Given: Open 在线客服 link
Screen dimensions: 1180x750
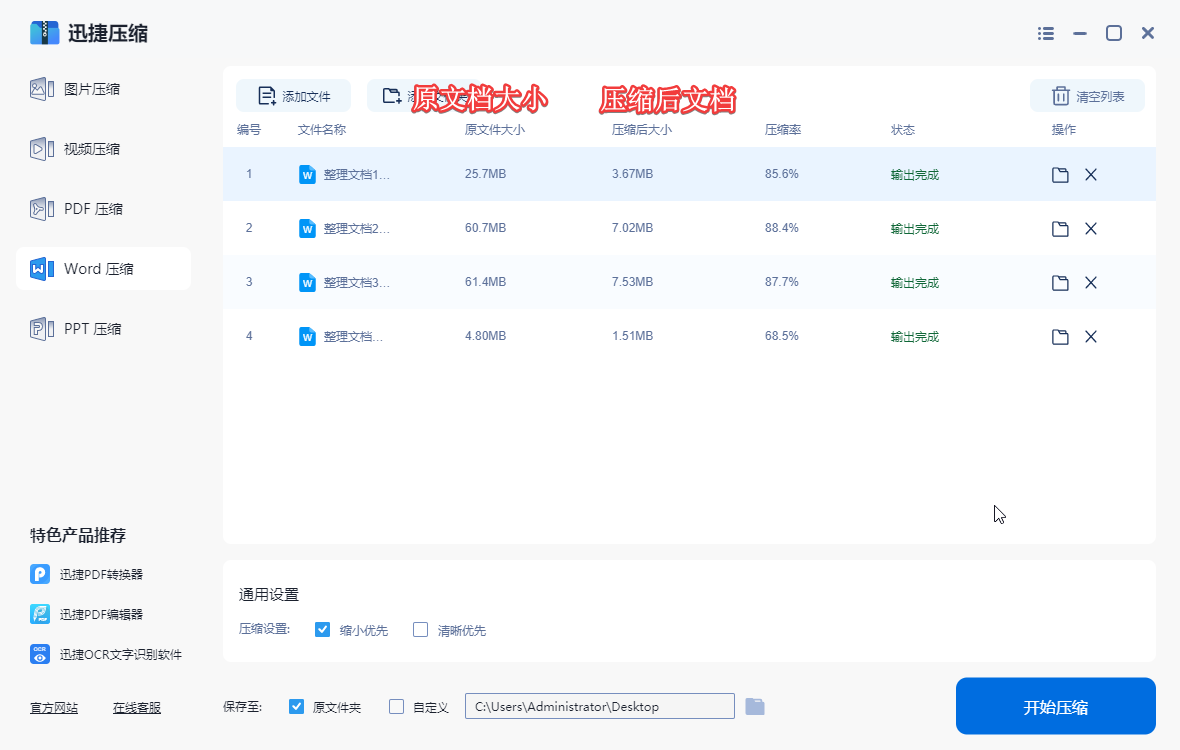Looking at the screenshot, I should coord(137,708).
